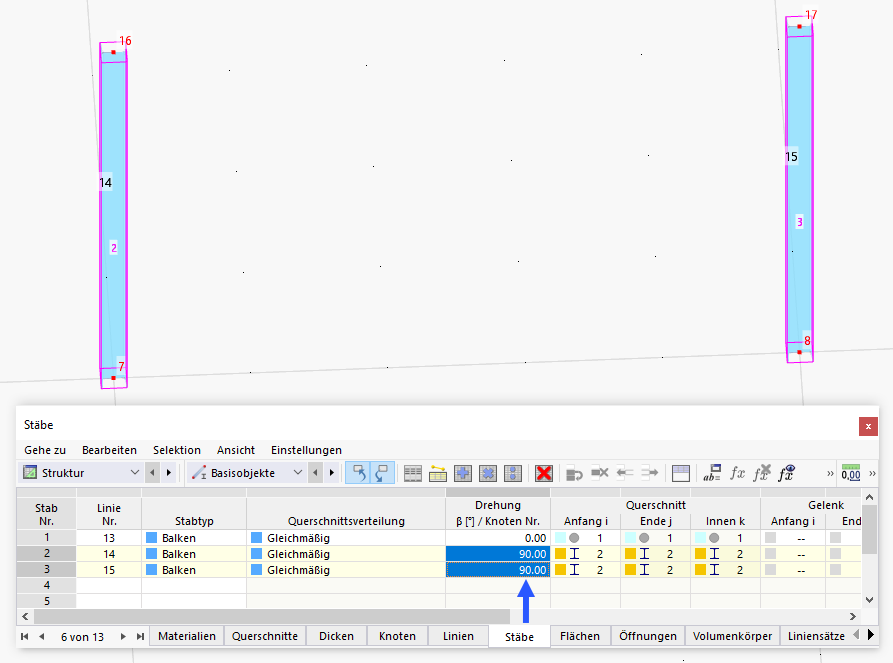The image size is (893, 663).
Task: Switch to the Liniensätze tab
Action: click(816, 636)
